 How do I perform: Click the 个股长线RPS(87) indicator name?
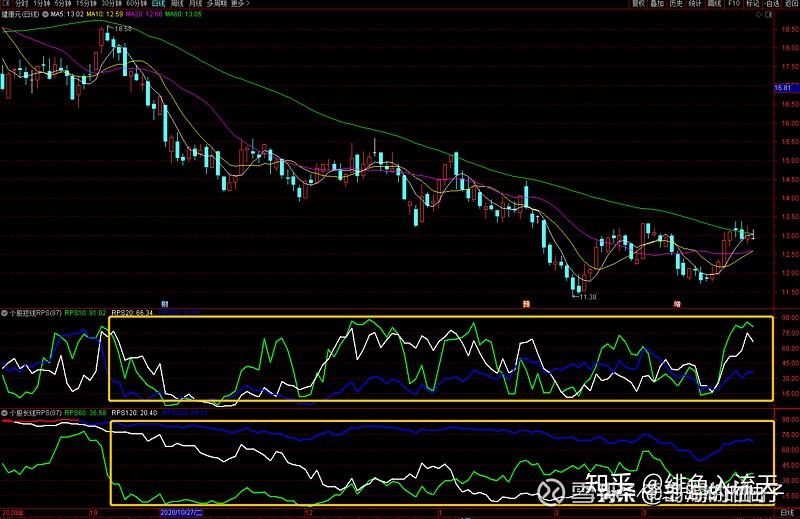point(36,413)
